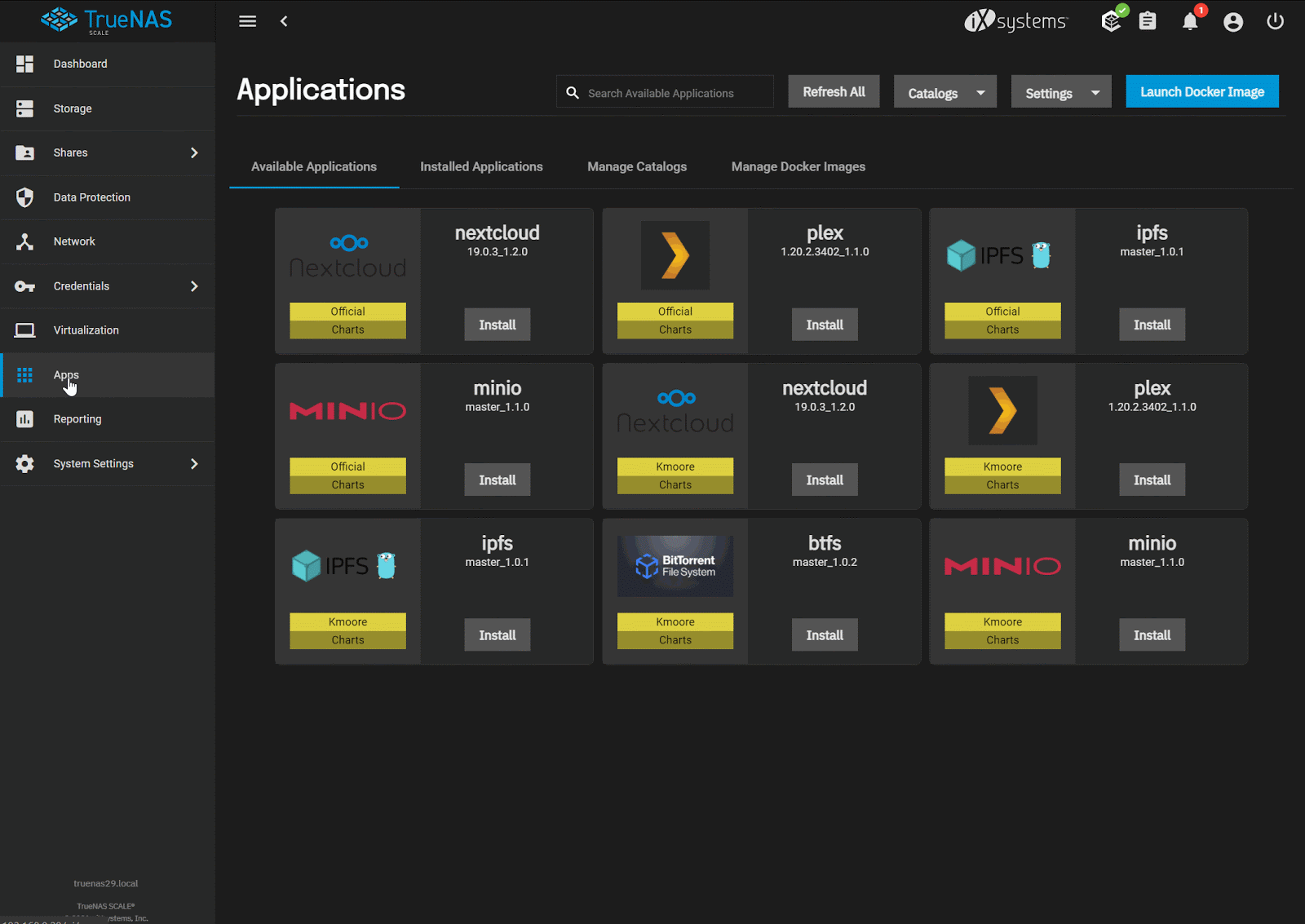Click the Virtualization laptop icon

[25, 330]
